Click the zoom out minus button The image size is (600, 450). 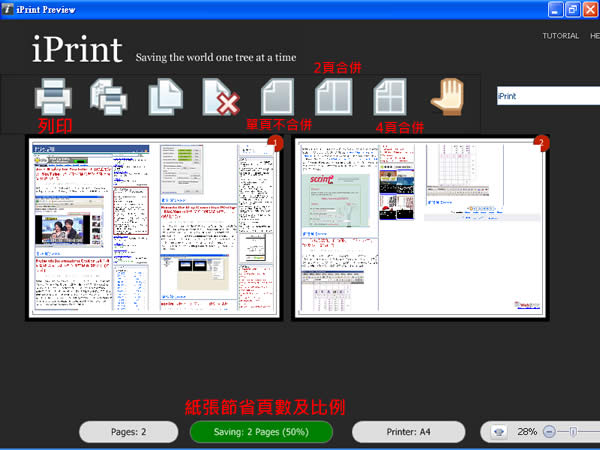[x=548, y=431]
